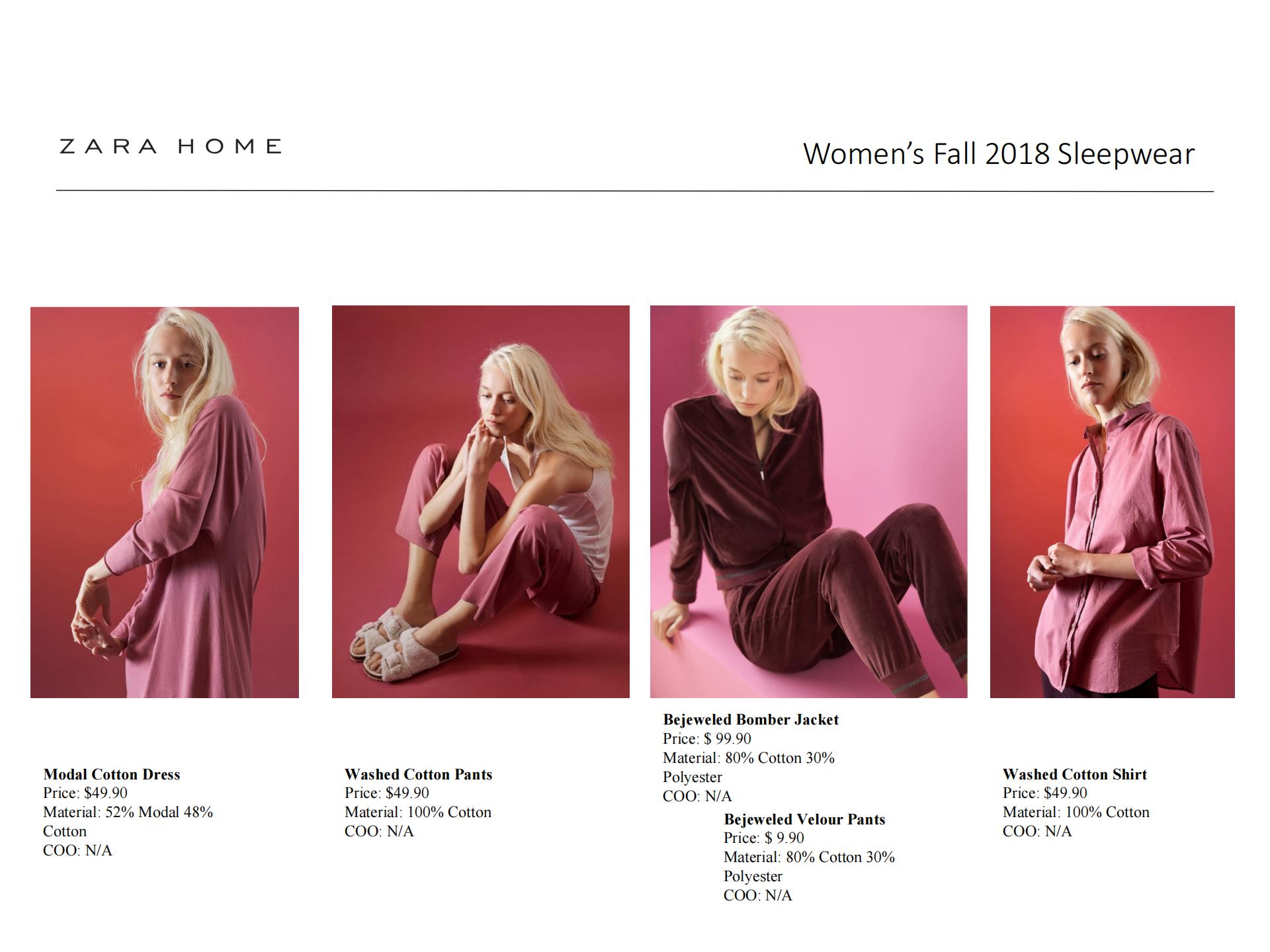Image resolution: width=1270 pixels, height=952 pixels.
Task: Select Washed Cotton Pants COO: N/A line
Action: click(x=379, y=831)
